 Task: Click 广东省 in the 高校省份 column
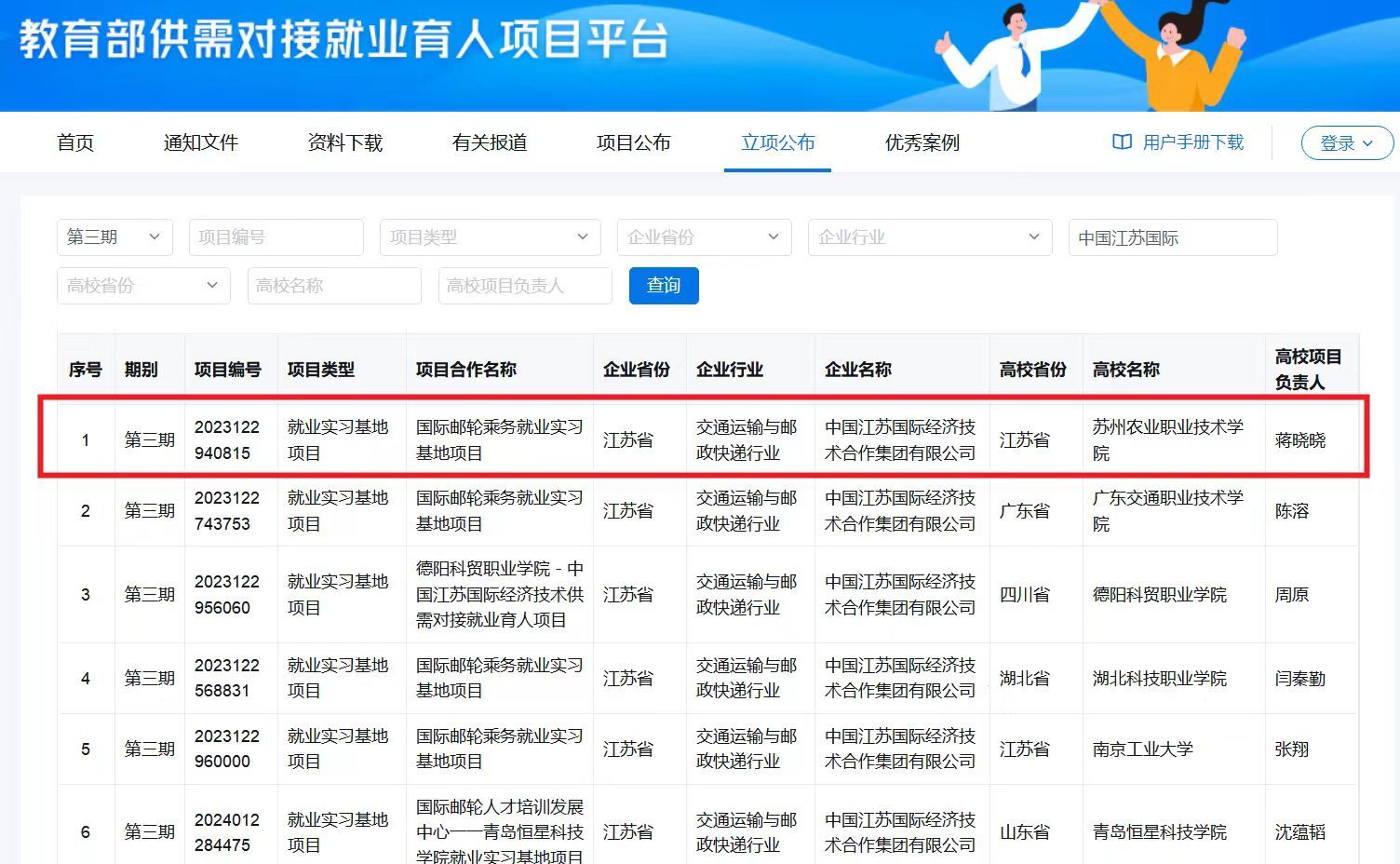(1025, 511)
